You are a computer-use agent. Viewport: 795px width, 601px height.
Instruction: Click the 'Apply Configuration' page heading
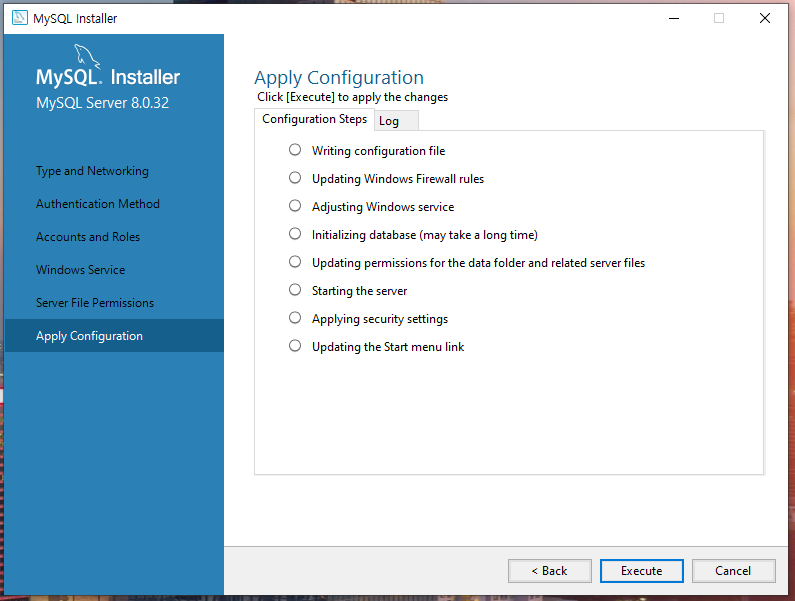[x=339, y=78]
